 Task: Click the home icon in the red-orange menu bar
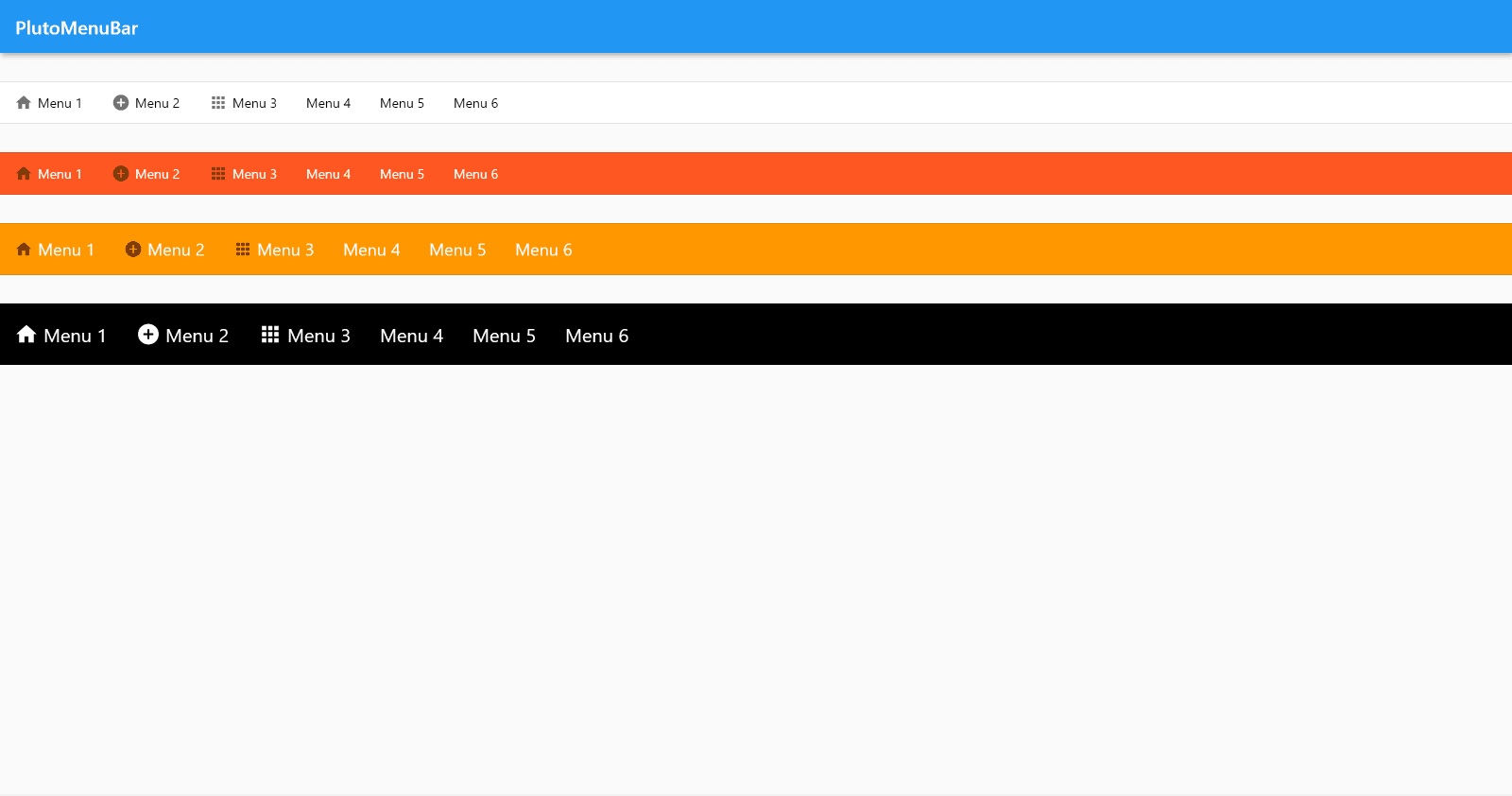[x=24, y=174]
